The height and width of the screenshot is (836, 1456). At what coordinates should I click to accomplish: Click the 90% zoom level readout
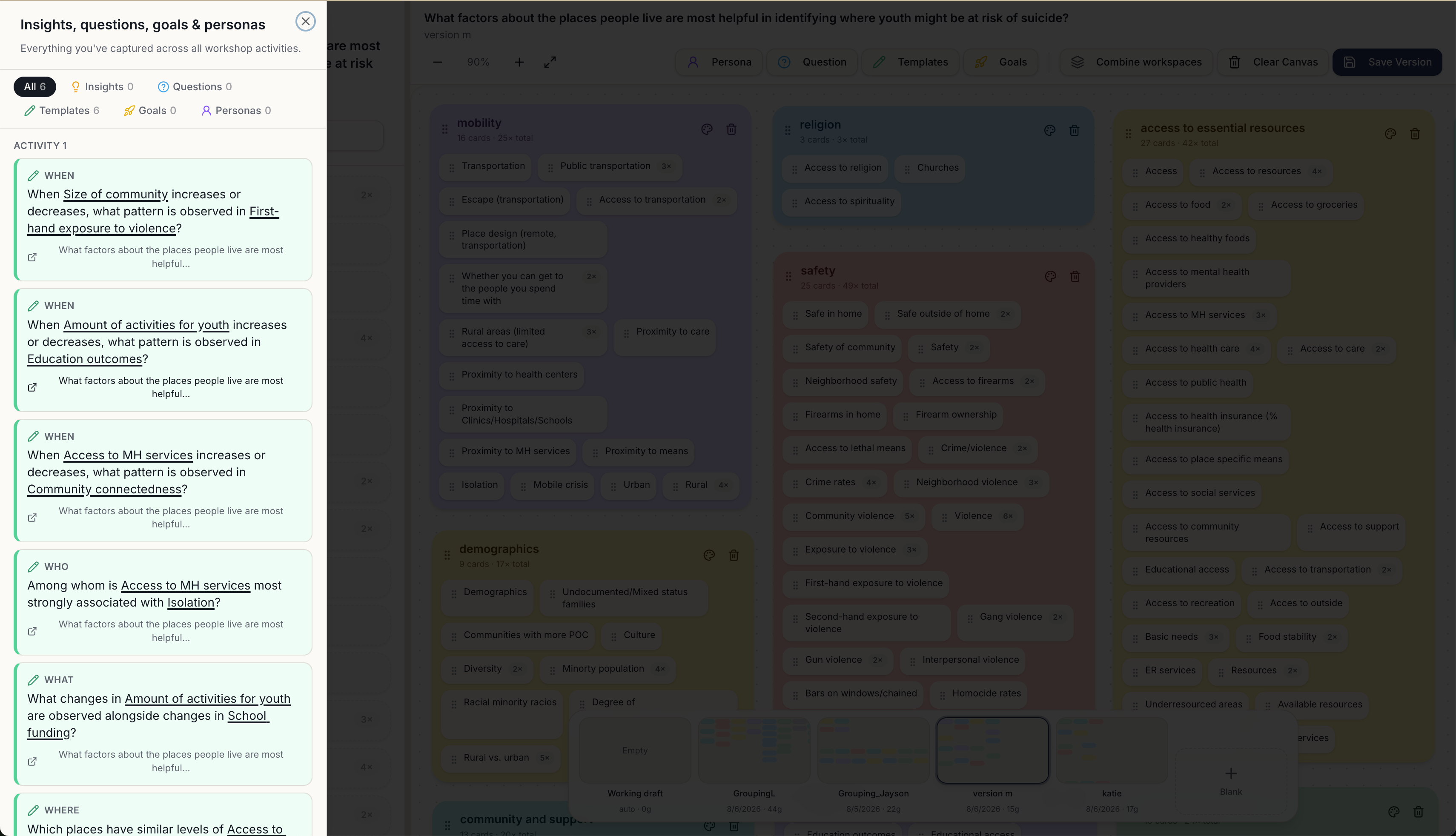[478, 62]
